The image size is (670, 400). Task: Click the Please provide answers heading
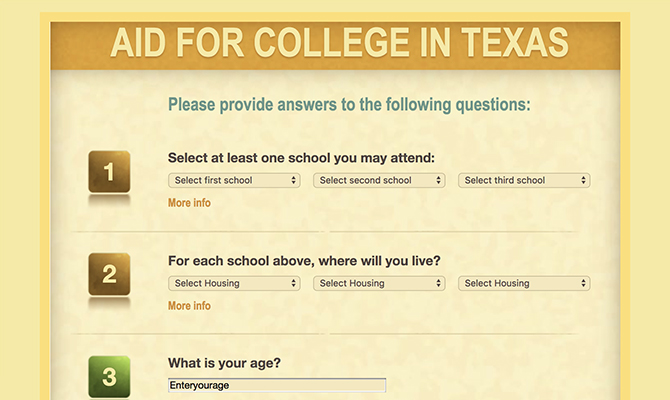[349, 104]
